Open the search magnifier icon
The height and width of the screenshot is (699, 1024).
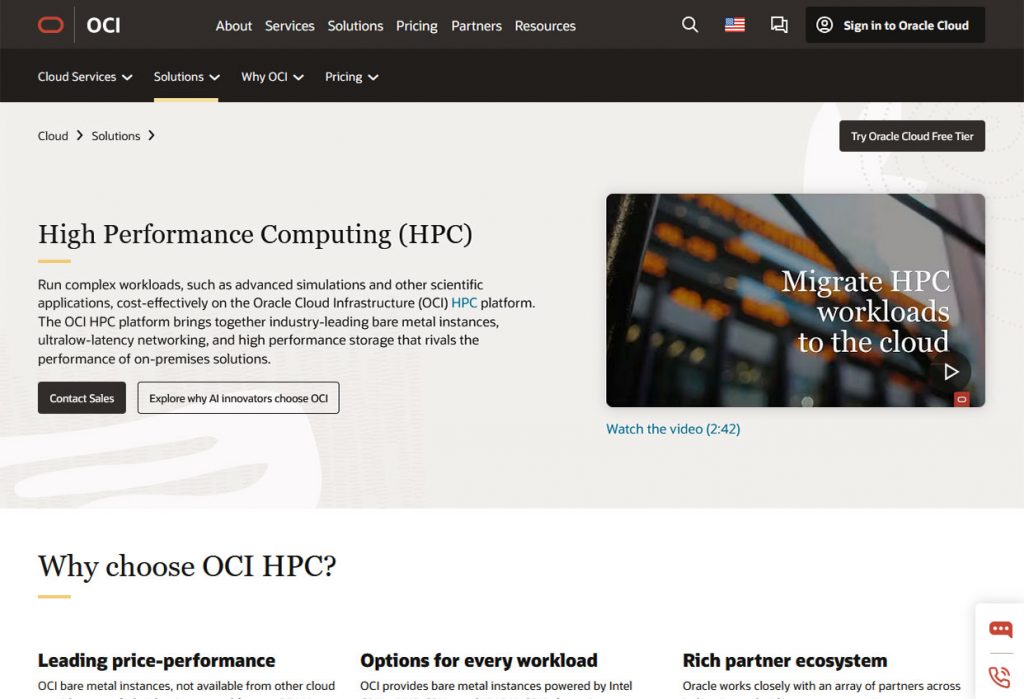click(x=690, y=25)
